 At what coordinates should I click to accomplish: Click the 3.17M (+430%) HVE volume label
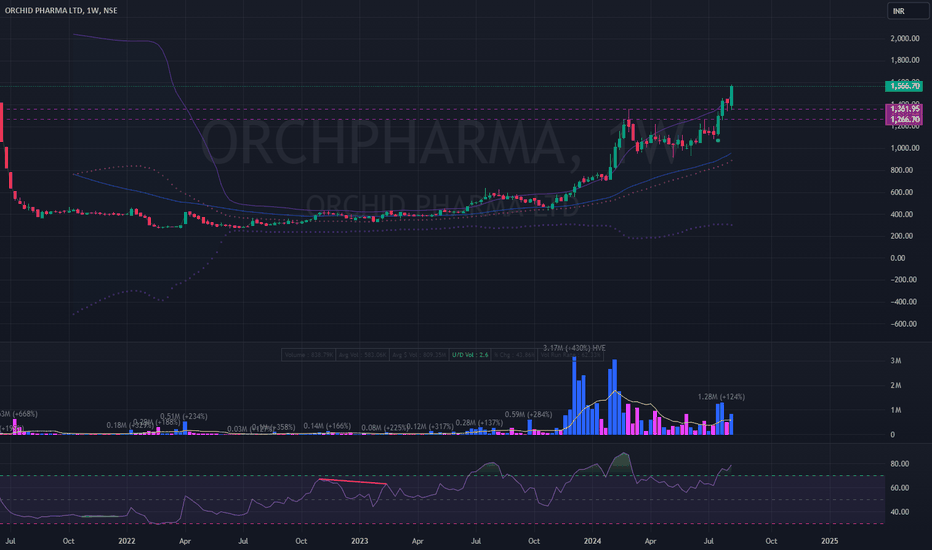click(x=574, y=348)
